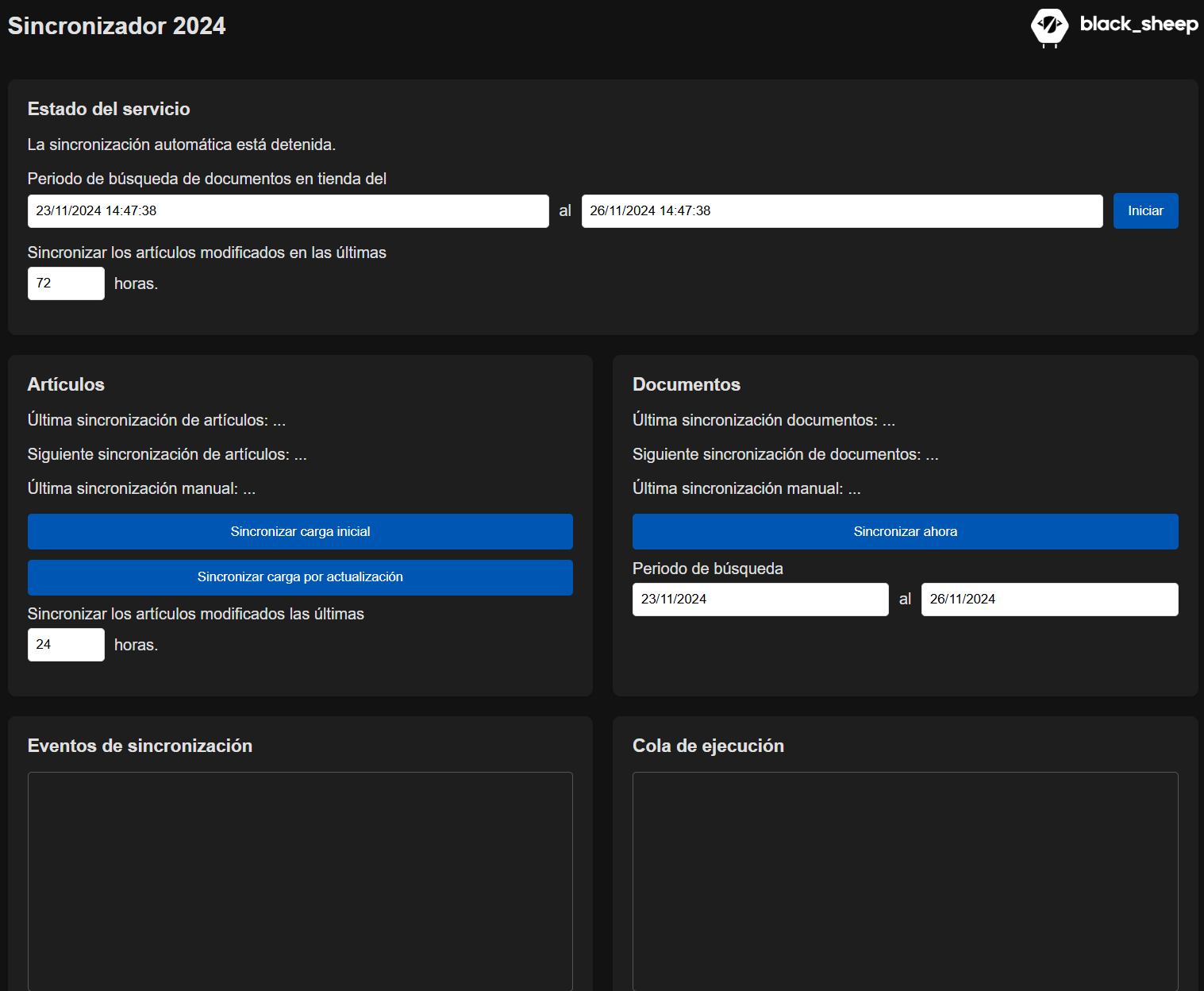Click 'Última sincronización documentos: ...' text
Screen dimensions: 1204x991
(x=764, y=420)
